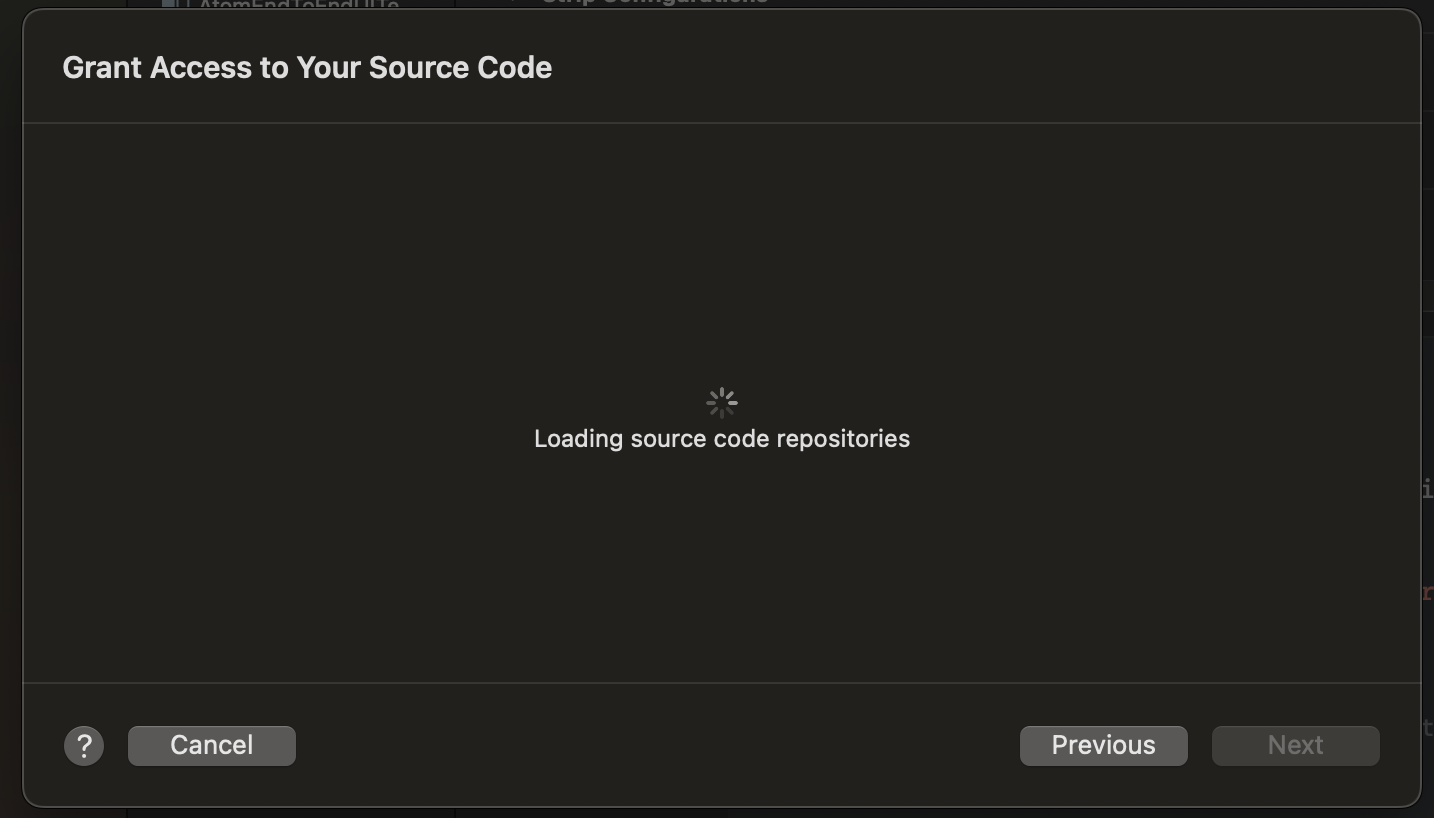Click the Strip Configurations header text

[x=655, y=3]
